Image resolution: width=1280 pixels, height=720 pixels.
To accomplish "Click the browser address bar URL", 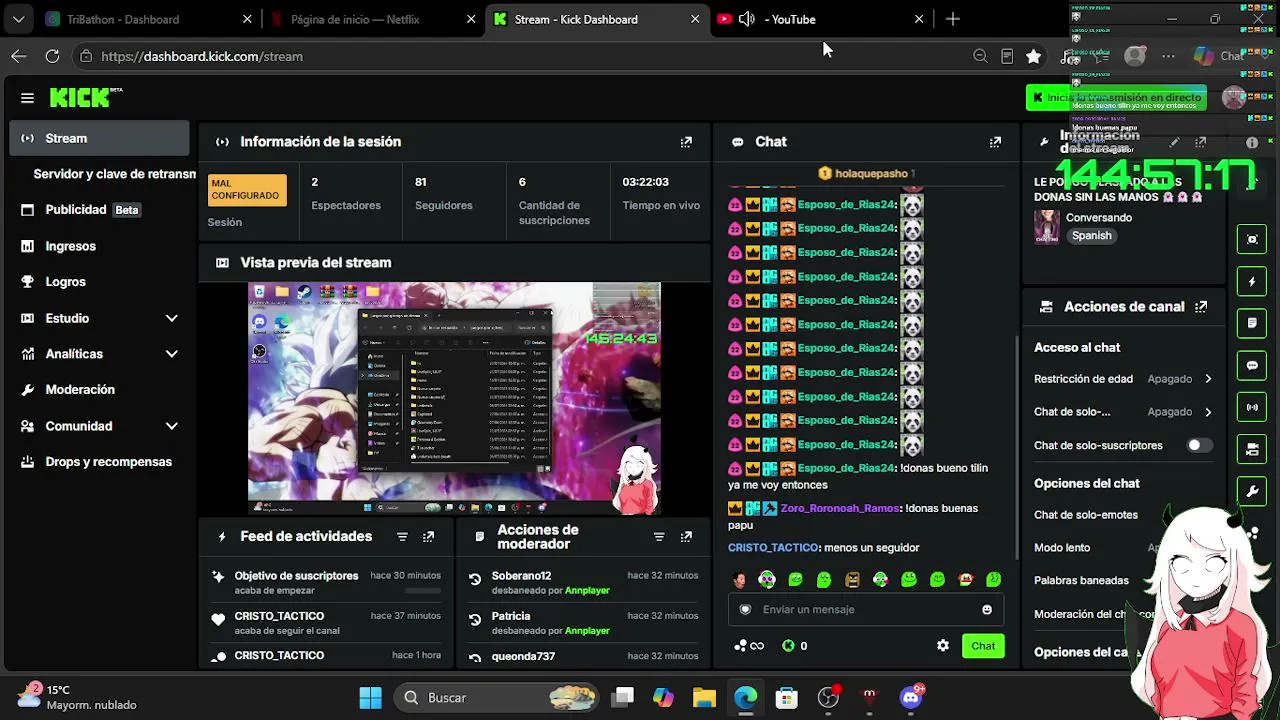I will pyautogui.click(x=202, y=56).
